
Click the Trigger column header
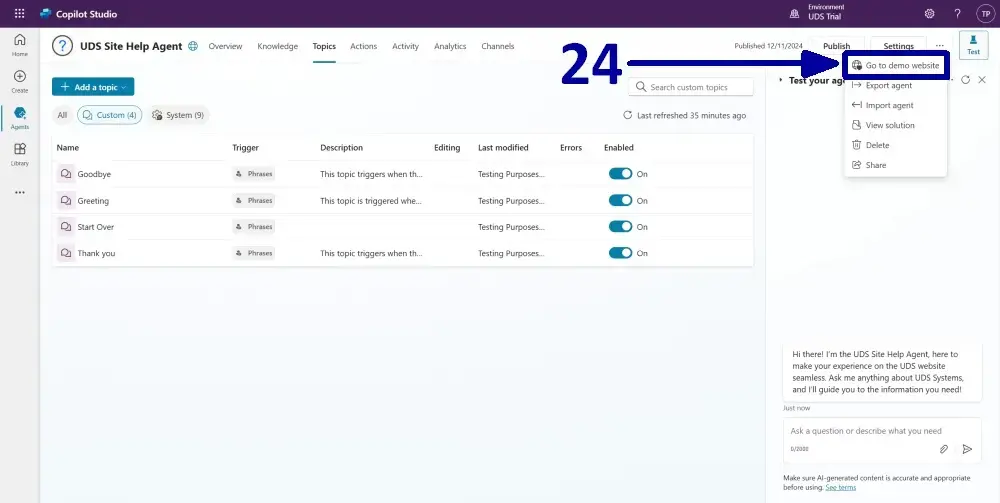click(246, 147)
